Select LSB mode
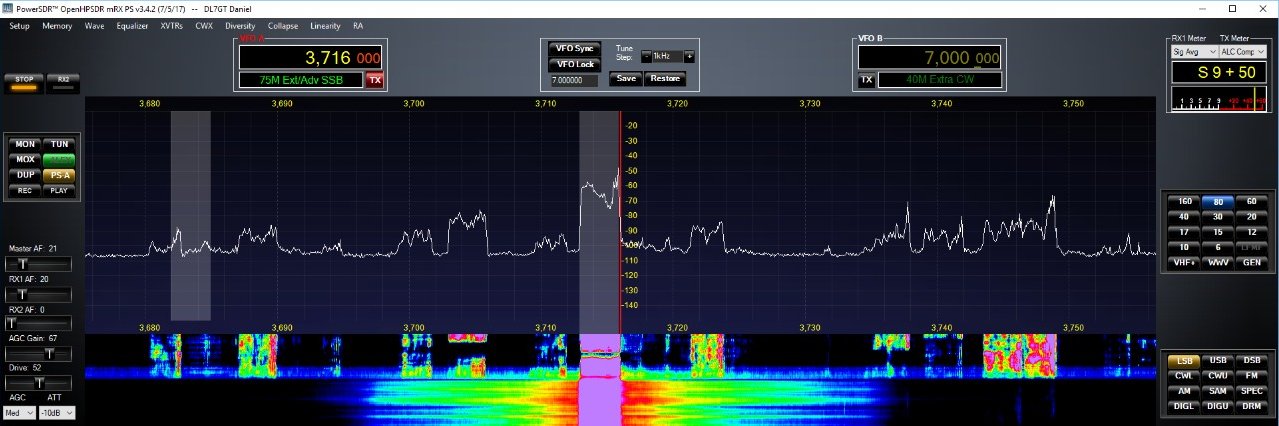 pos(1185,360)
